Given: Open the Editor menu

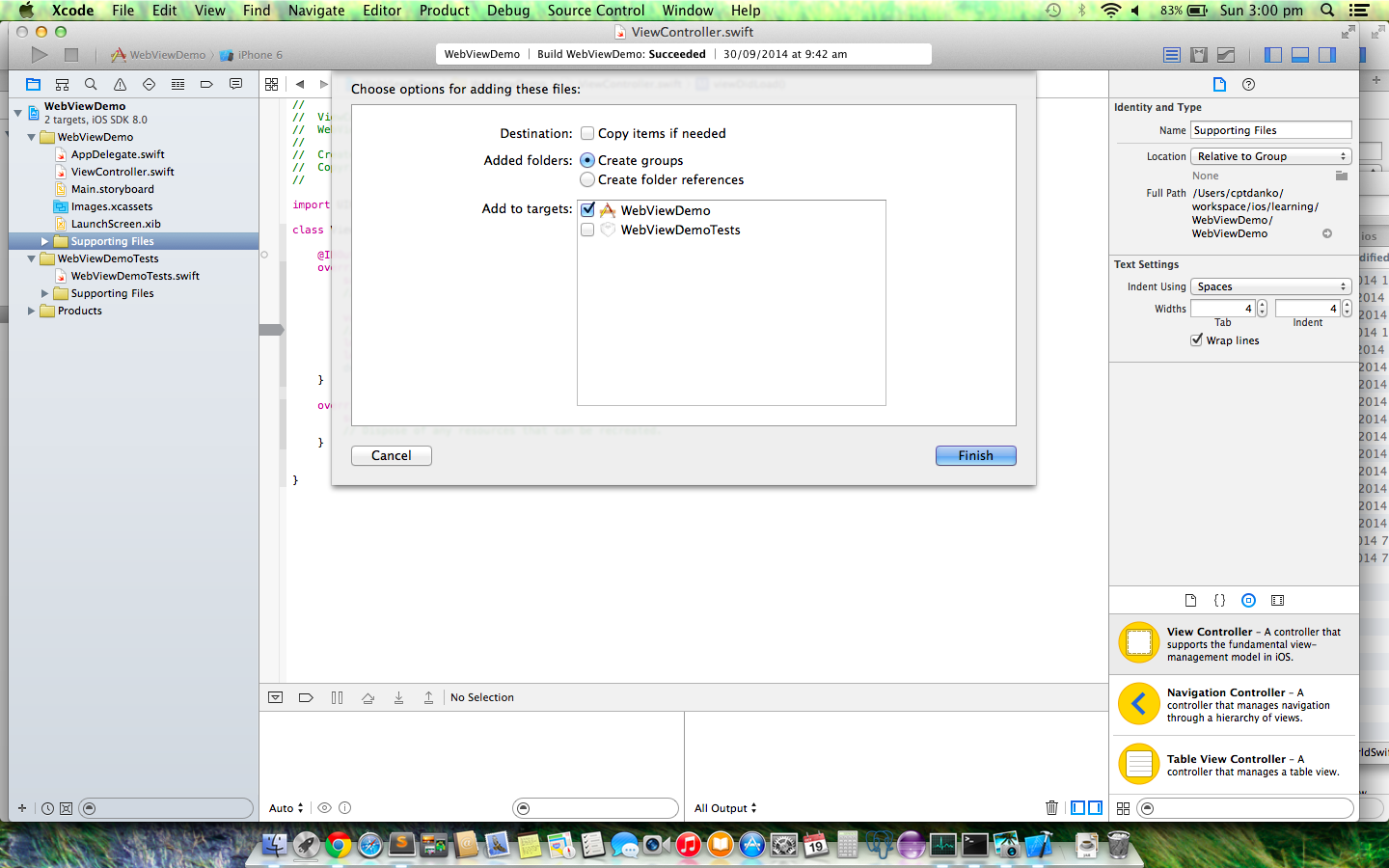Looking at the screenshot, I should pos(382,11).
